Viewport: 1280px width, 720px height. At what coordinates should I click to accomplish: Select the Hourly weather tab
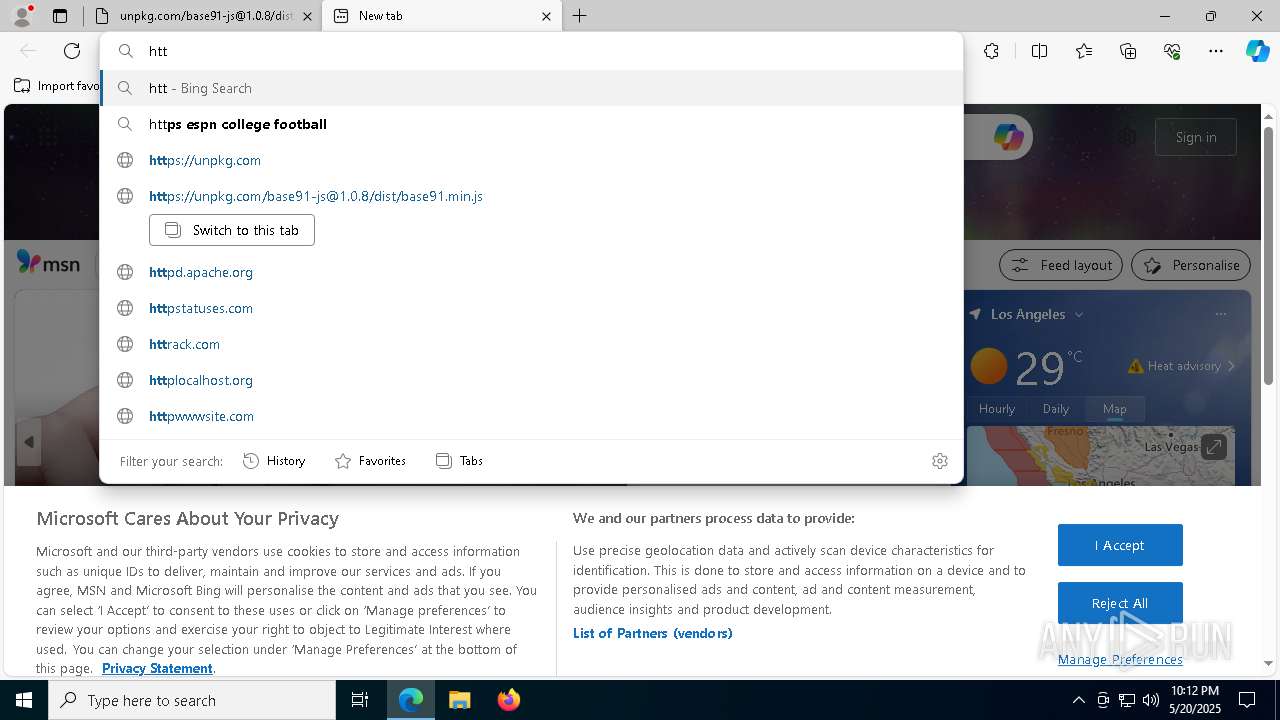[x=997, y=408]
